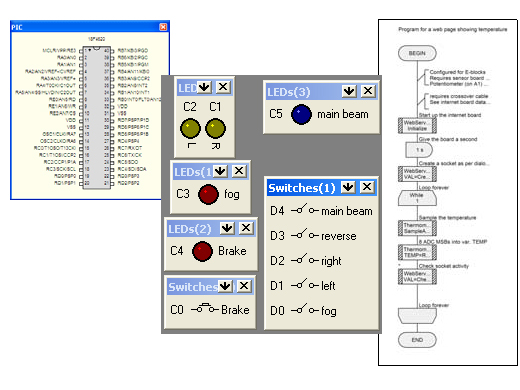This screenshot has width=520, height=390.
Task: Close the LED indicator panel
Action: click(x=223, y=87)
